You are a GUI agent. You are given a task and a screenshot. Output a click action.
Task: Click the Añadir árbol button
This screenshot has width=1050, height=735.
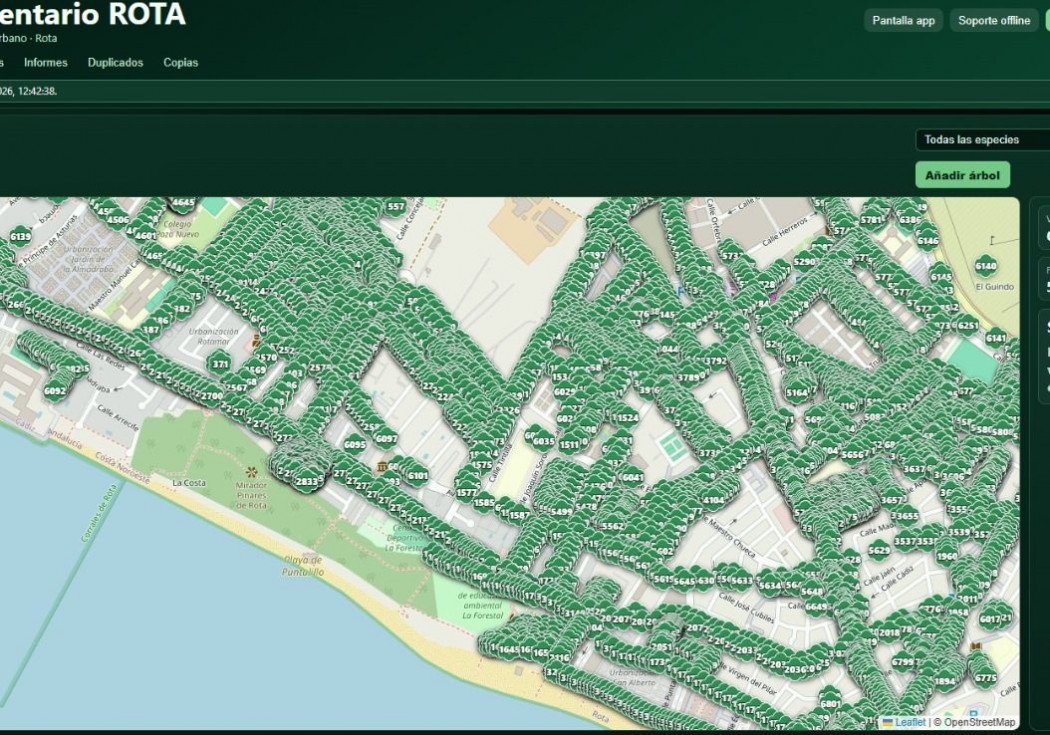pos(962,175)
